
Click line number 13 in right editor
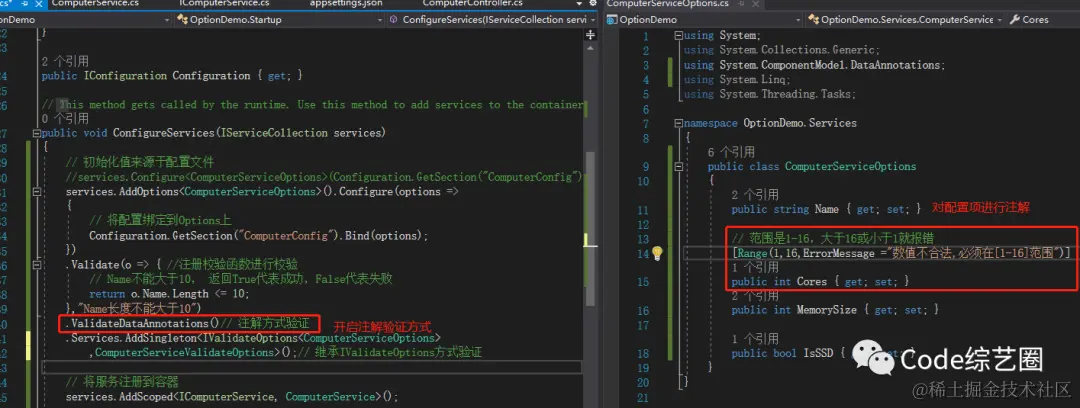click(x=643, y=238)
